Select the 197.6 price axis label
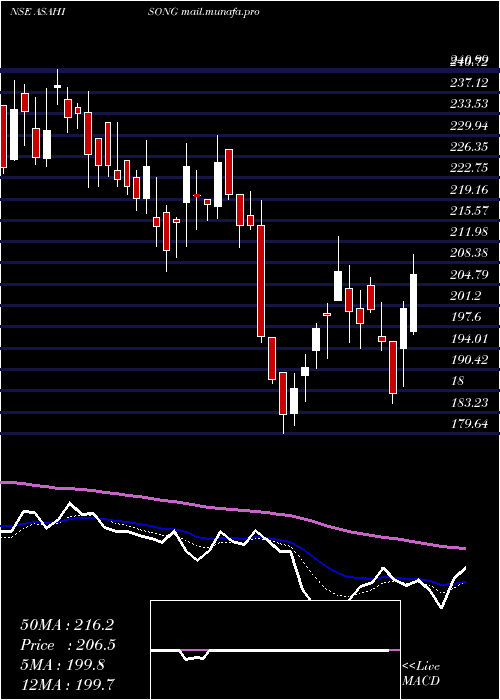The width and height of the screenshot is (500, 700). [x=465, y=317]
